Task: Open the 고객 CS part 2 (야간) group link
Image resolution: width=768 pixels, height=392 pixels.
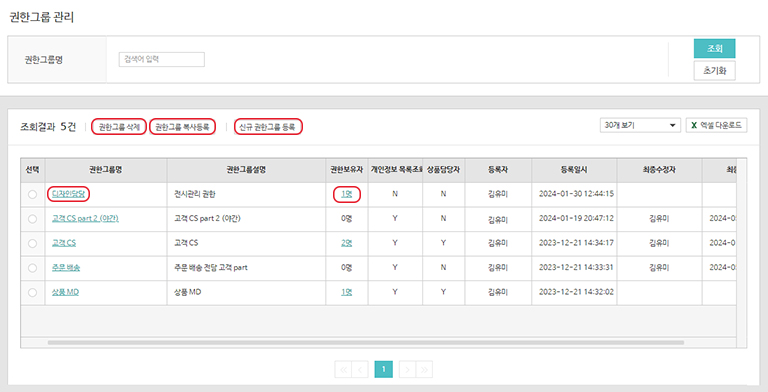Action: pyautogui.click(x=85, y=219)
